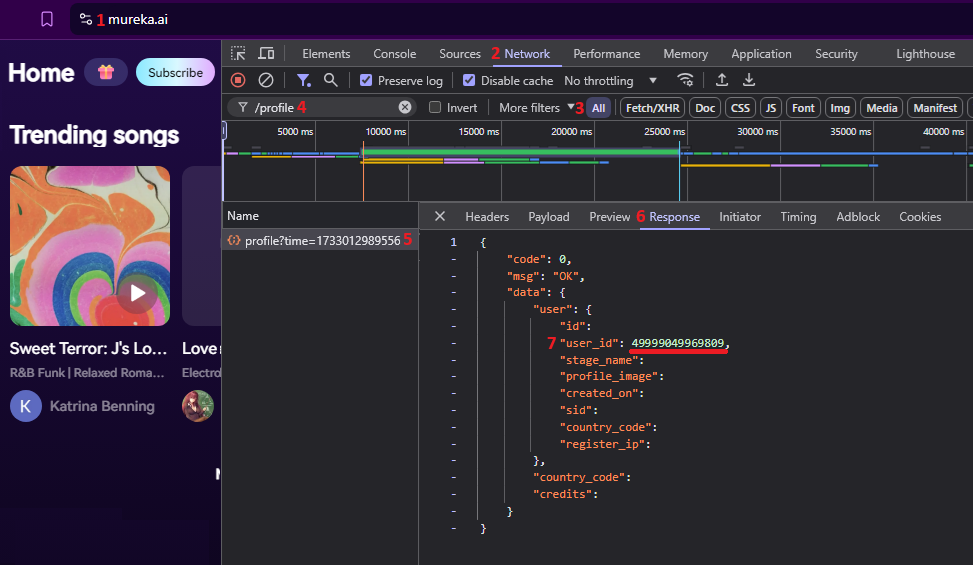
Task: Filter requests by Fetch/XHR type
Action: coord(652,107)
